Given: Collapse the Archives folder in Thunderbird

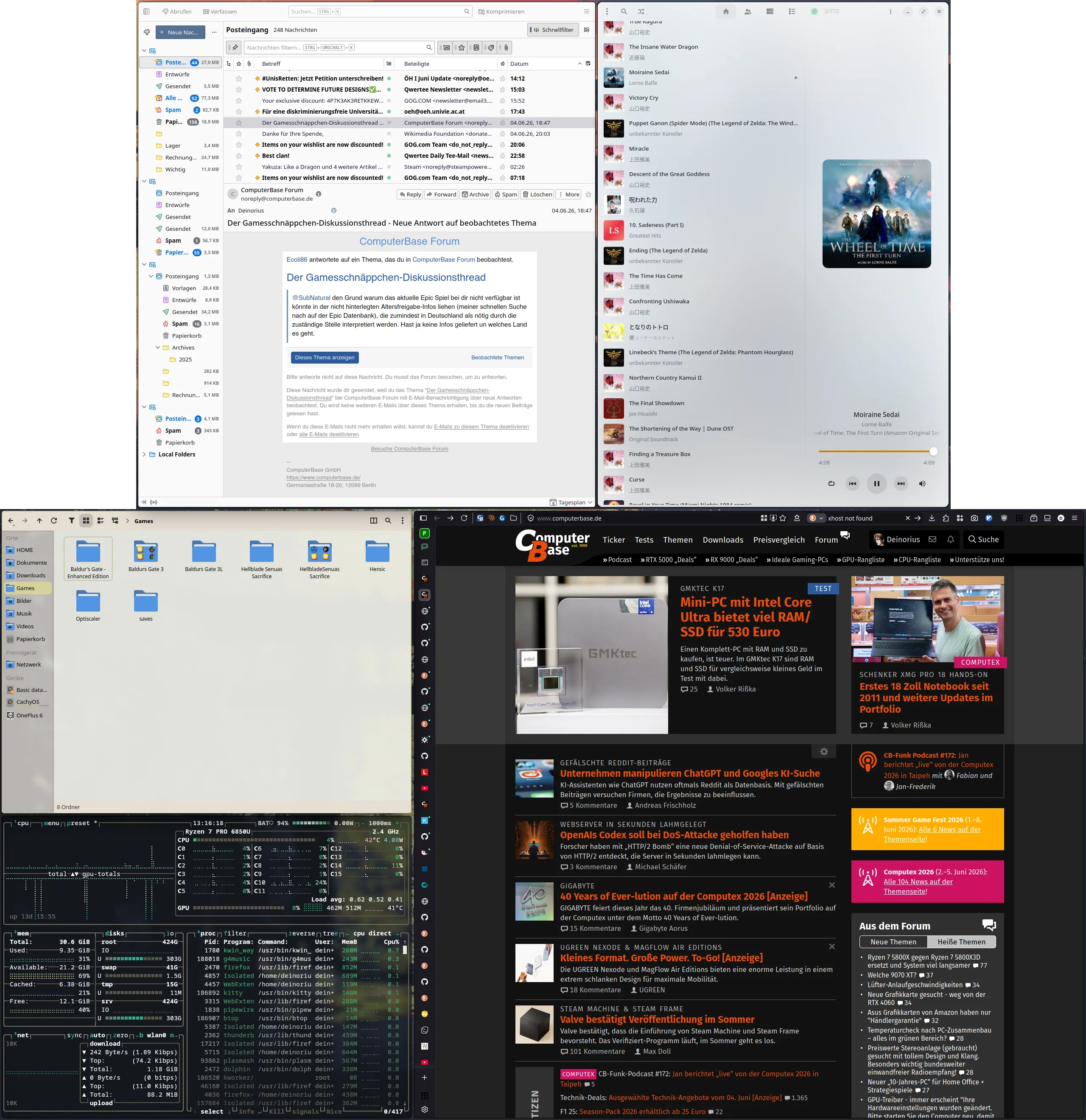Looking at the screenshot, I should coord(158,347).
